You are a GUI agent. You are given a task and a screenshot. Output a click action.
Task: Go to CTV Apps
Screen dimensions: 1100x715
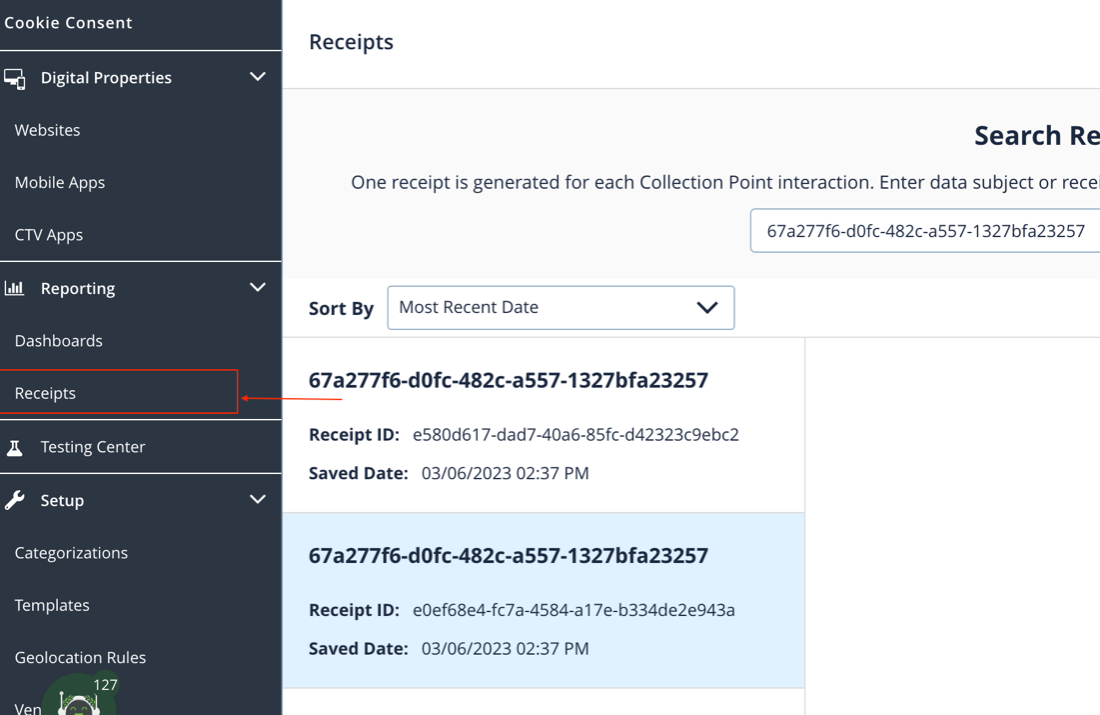click(x=50, y=234)
